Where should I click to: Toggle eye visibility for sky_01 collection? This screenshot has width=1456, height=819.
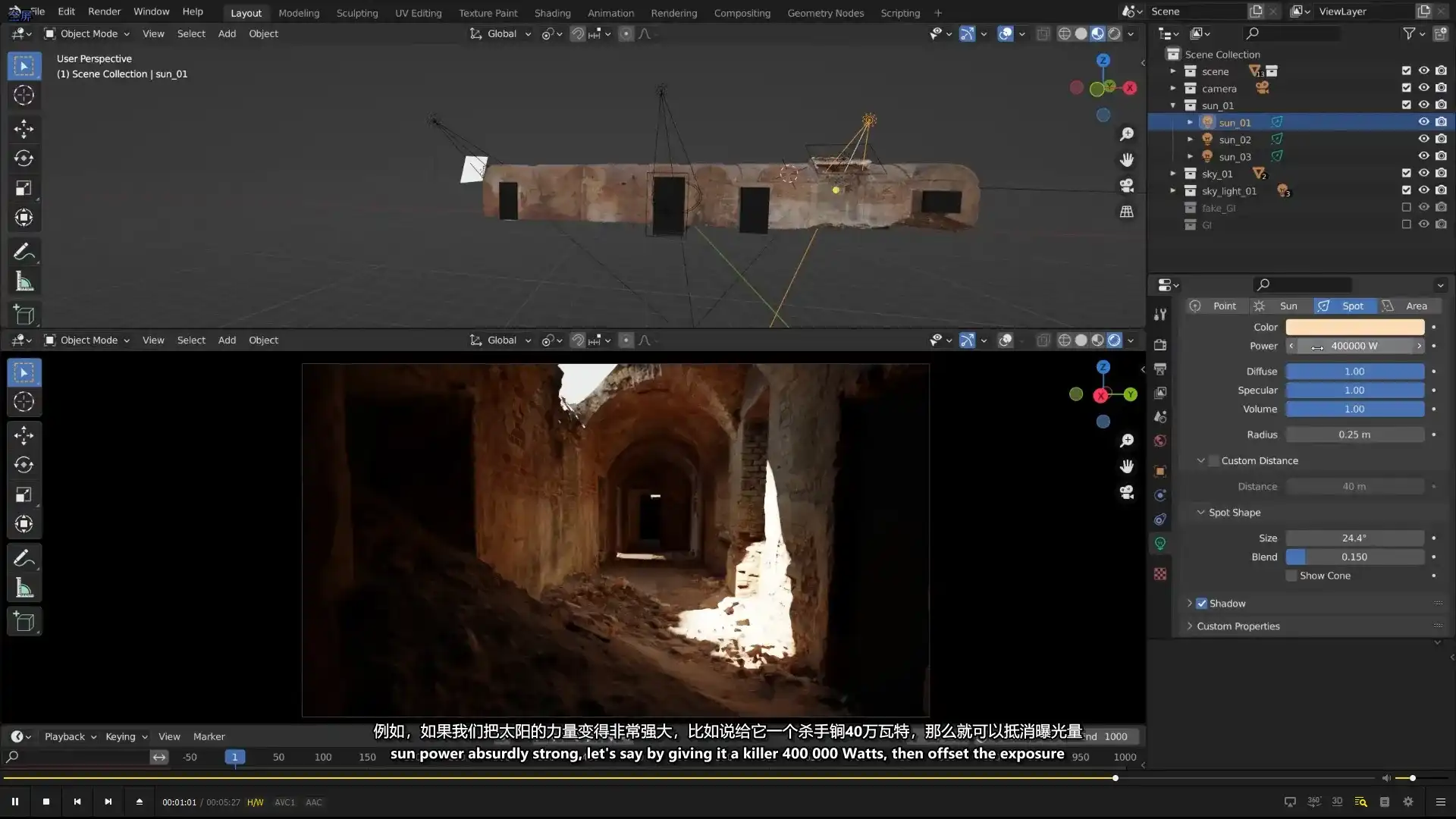click(x=1423, y=173)
